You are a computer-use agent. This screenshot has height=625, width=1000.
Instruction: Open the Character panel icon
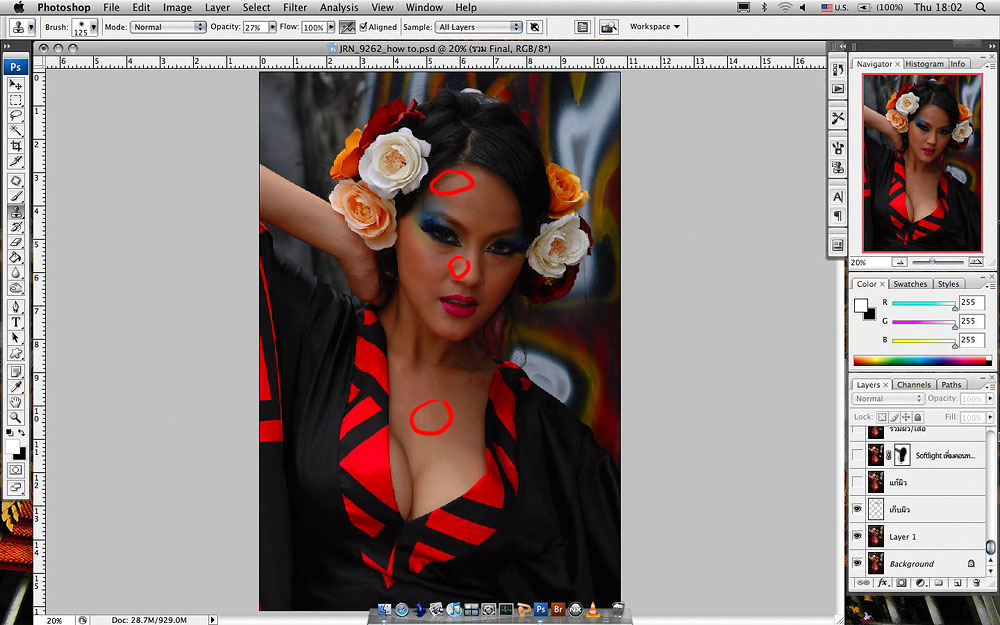click(x=838, y=197)
